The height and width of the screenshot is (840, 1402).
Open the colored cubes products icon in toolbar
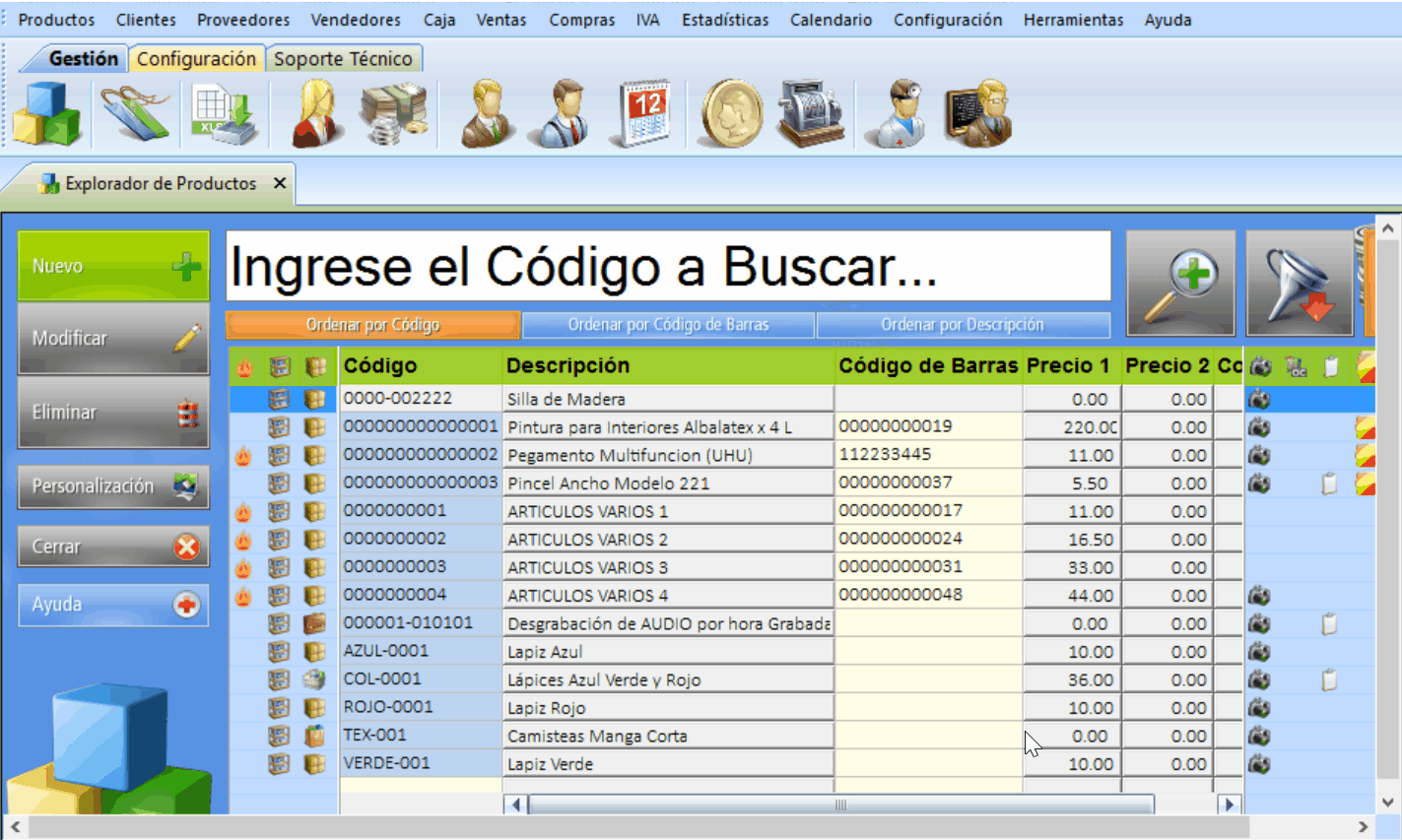[x=46, y=113]
